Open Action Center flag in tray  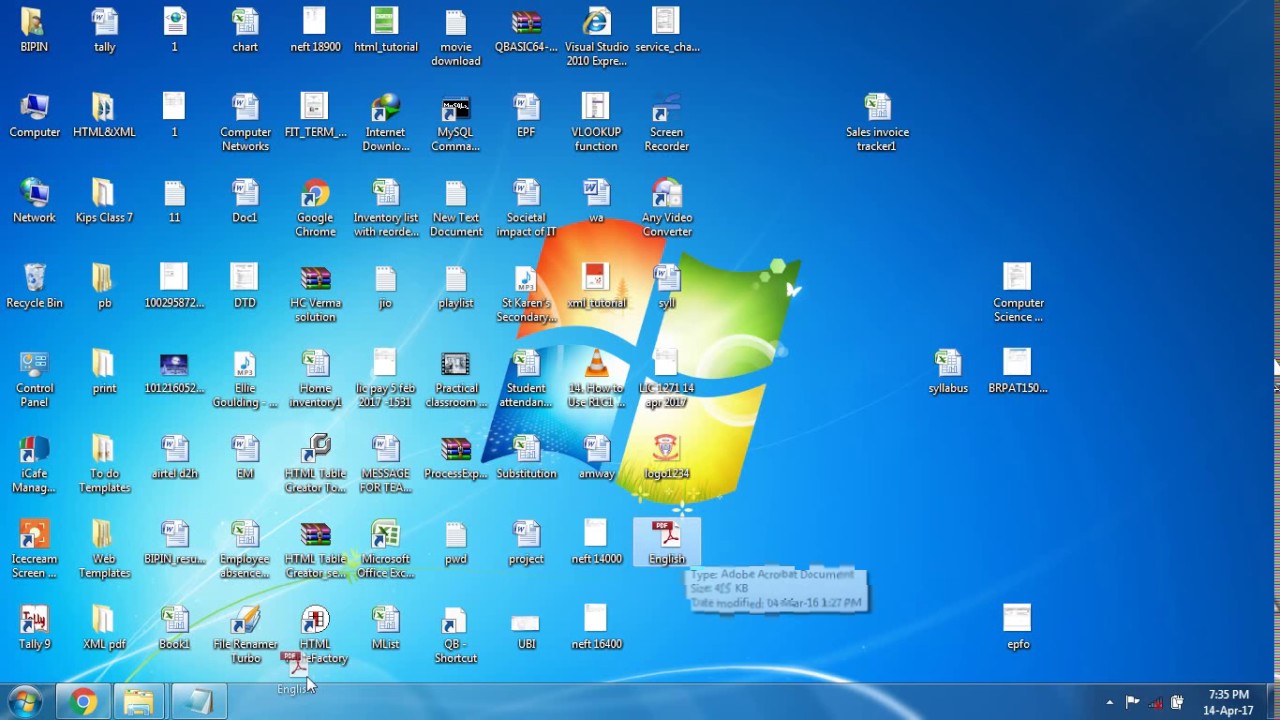tap(1132, 702)
